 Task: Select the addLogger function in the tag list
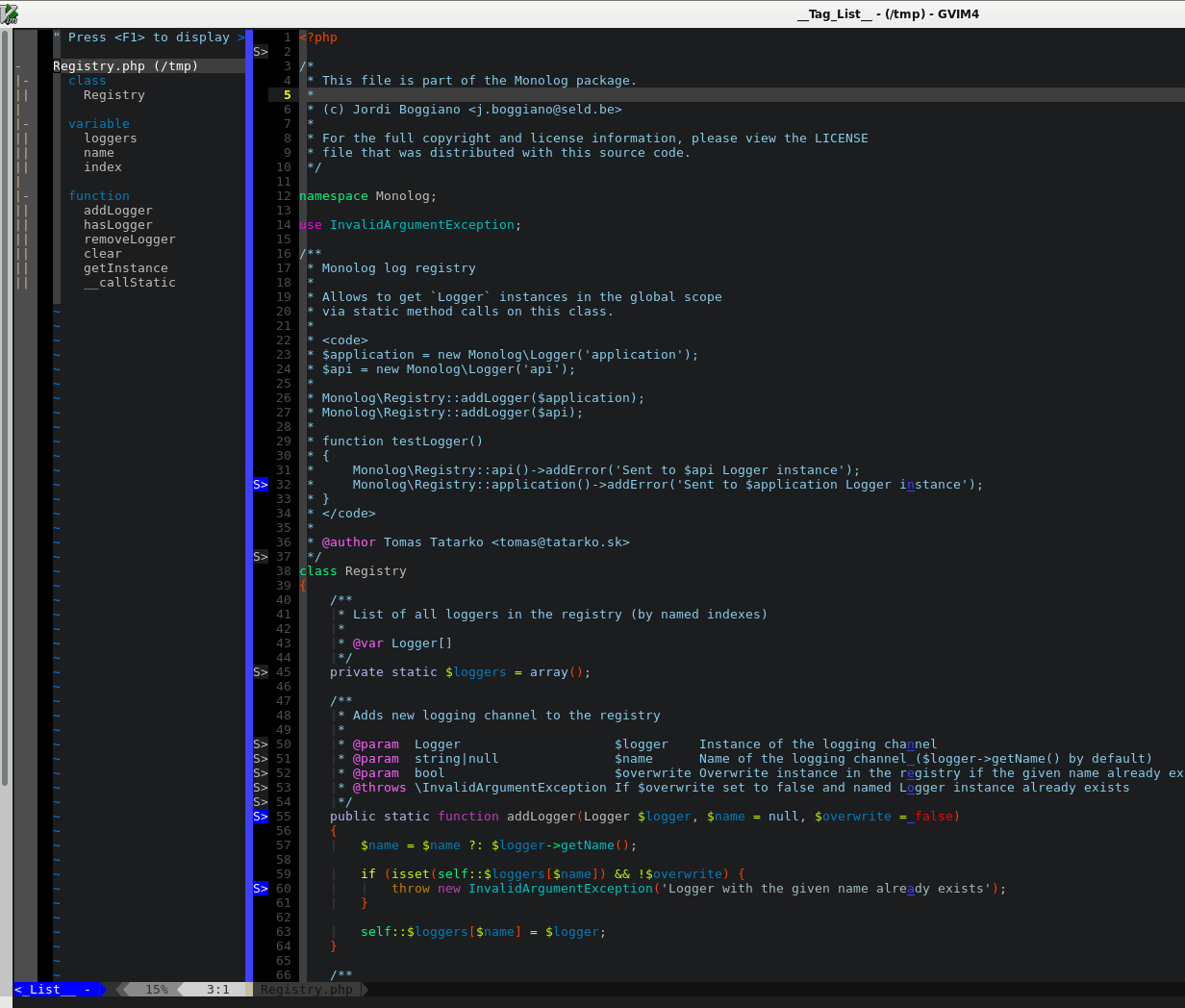click(118, 210)
